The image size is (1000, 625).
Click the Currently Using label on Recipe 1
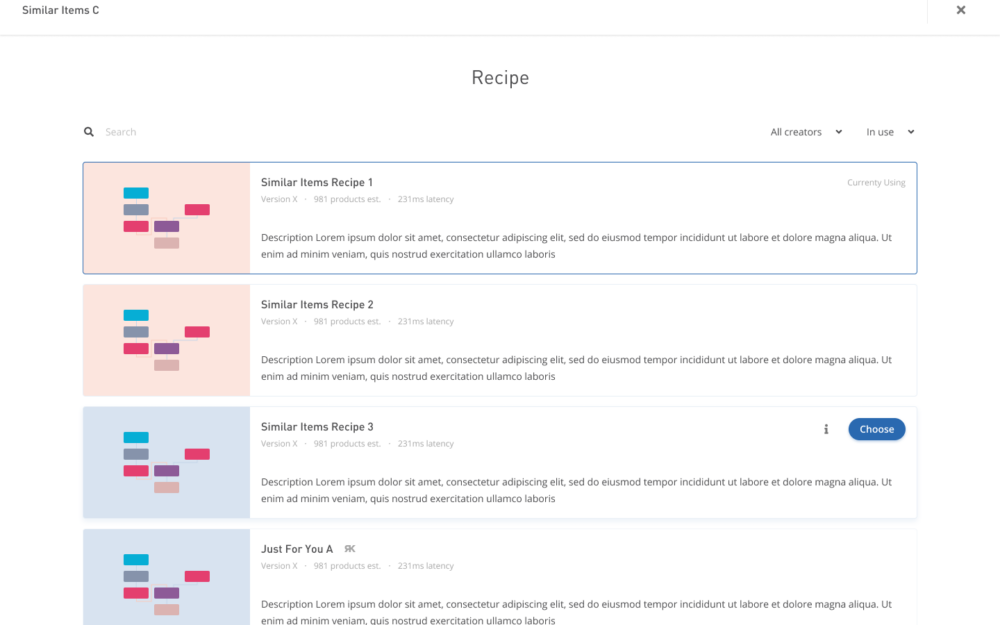point(875,183)
